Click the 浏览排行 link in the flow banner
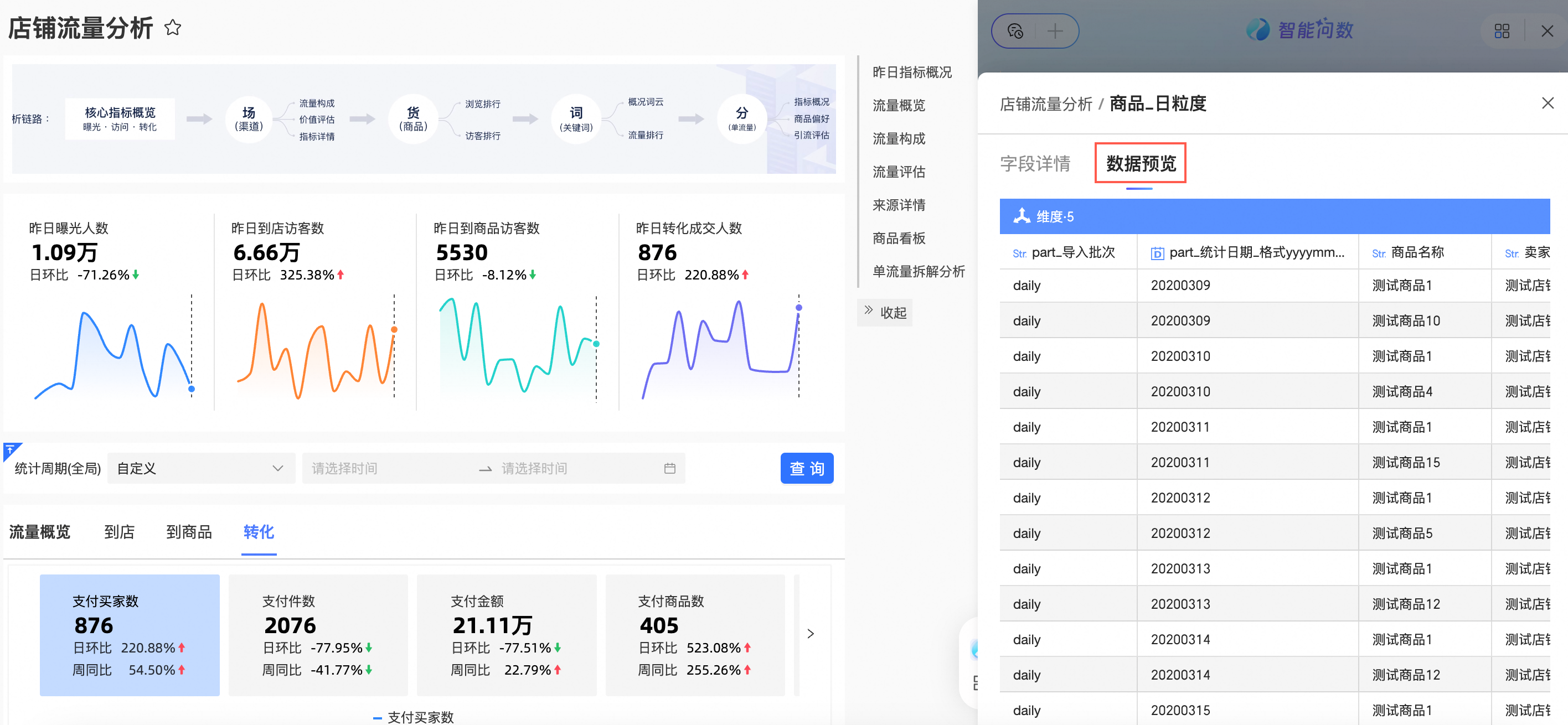This screenshot has height=725, width=1568. tap(483, 104)
